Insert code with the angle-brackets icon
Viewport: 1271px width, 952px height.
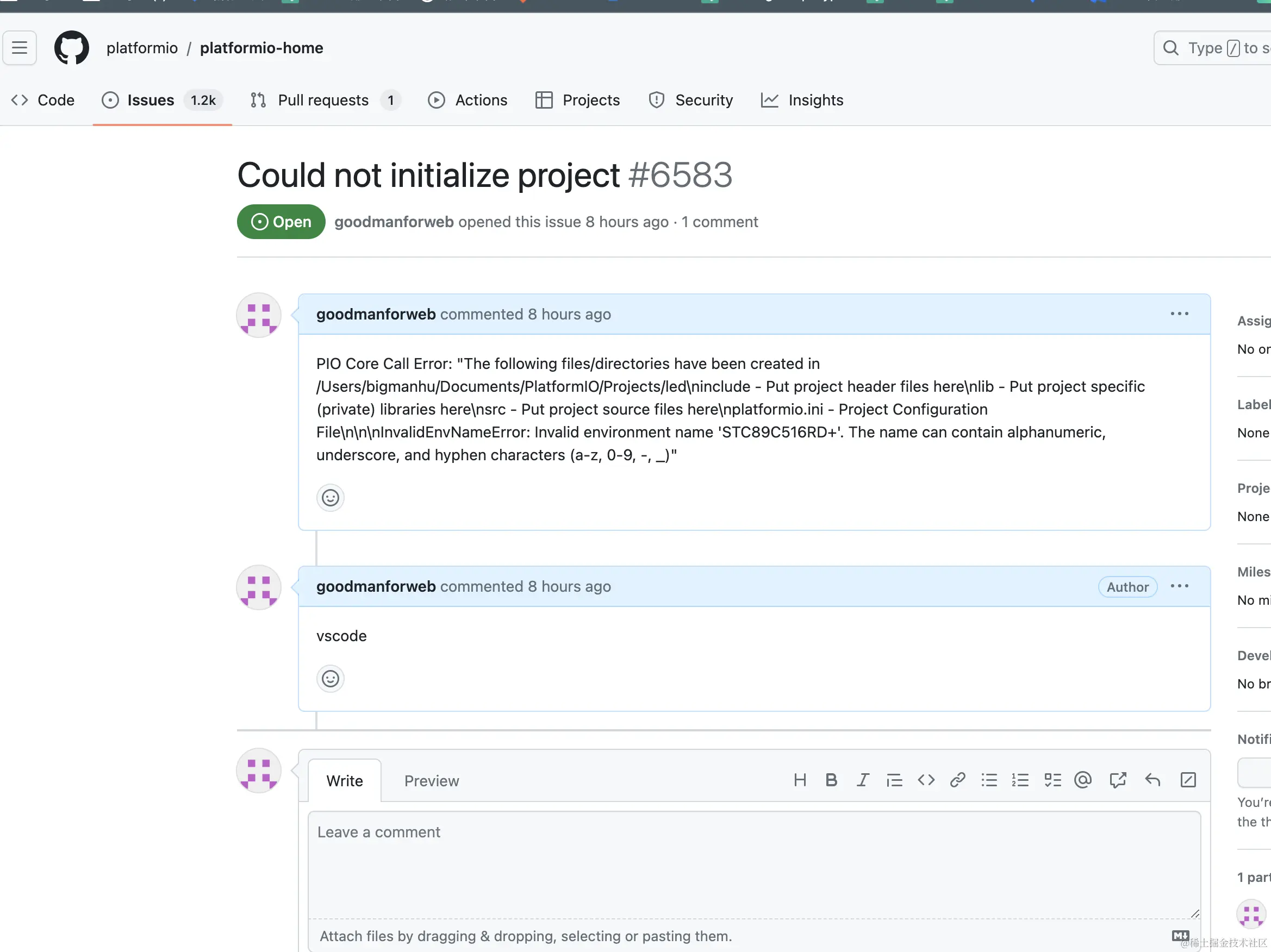926,780
